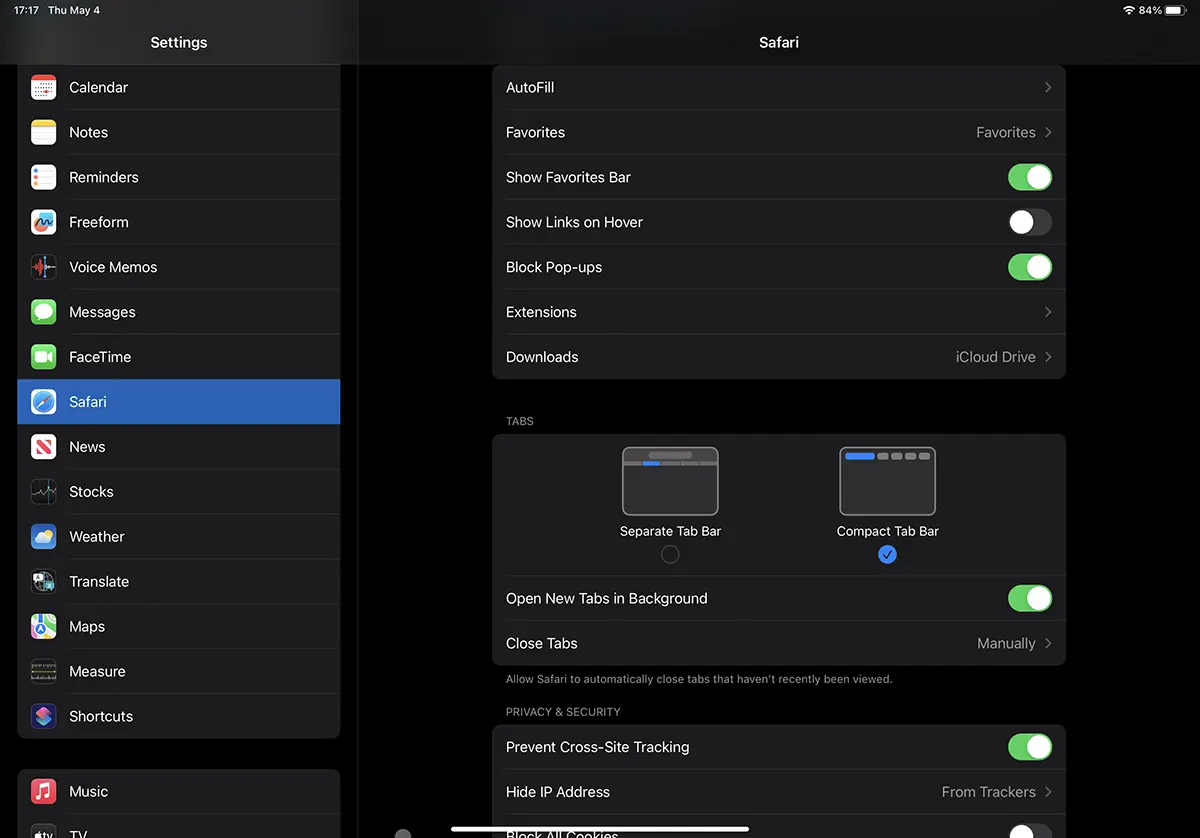Image resolution: width=1200 pixels, height=838 pixels.
Task: Select the Compact Tab Bar radio button
Action: tap(887, 554)
